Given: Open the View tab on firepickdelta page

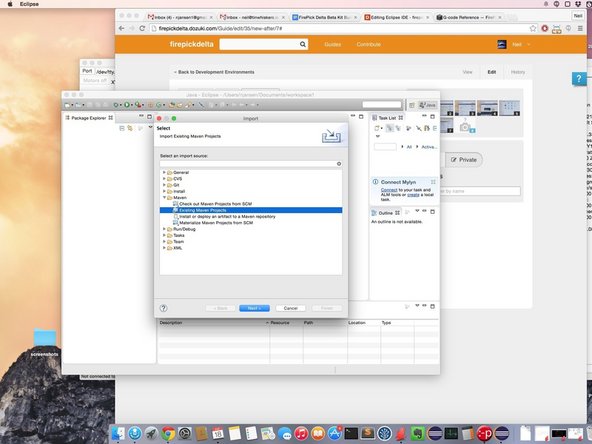Looking at the screenshot, I should (x=467, y=72).
